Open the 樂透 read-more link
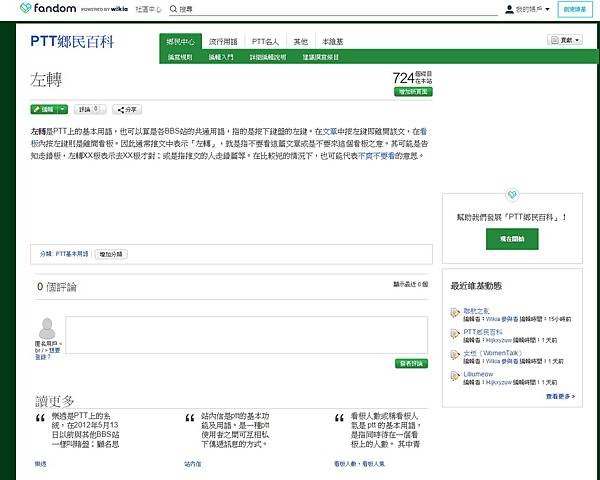Image resolution: width=600 pixels, height=480 pixels. tap(40, 464)
